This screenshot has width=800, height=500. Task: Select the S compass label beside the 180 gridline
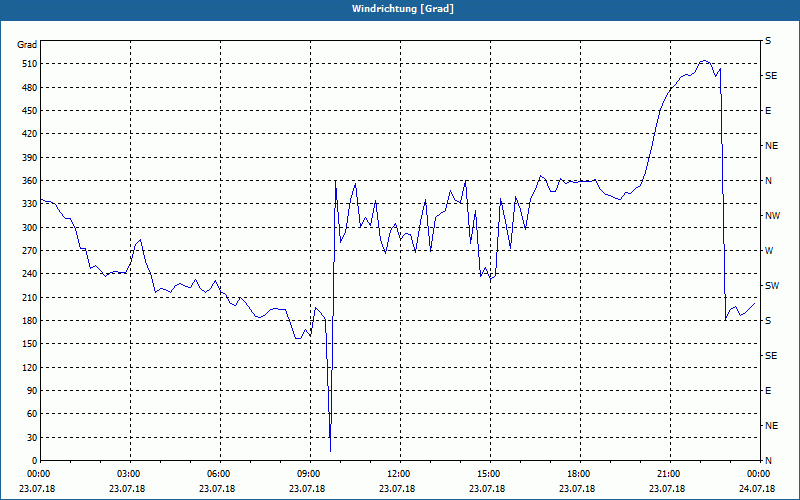[x=768, y=321]
